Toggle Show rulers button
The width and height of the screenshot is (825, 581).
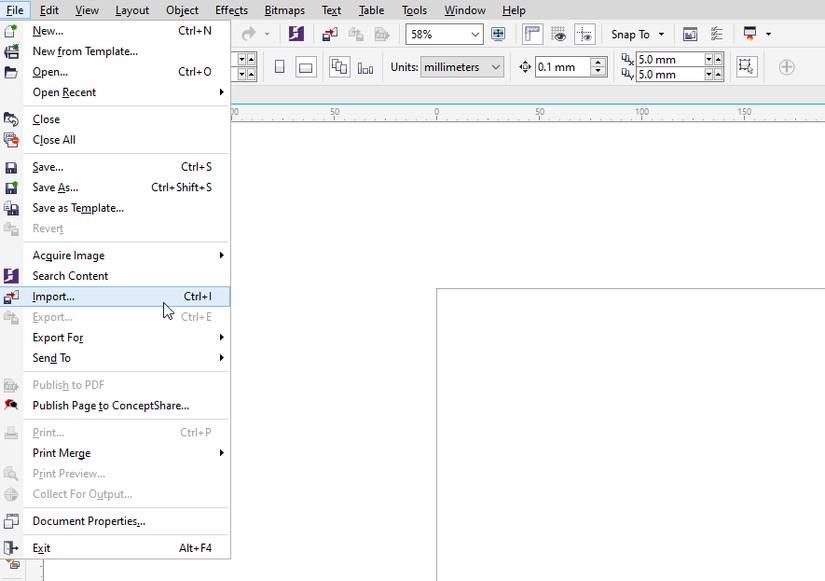pos(533,34)
